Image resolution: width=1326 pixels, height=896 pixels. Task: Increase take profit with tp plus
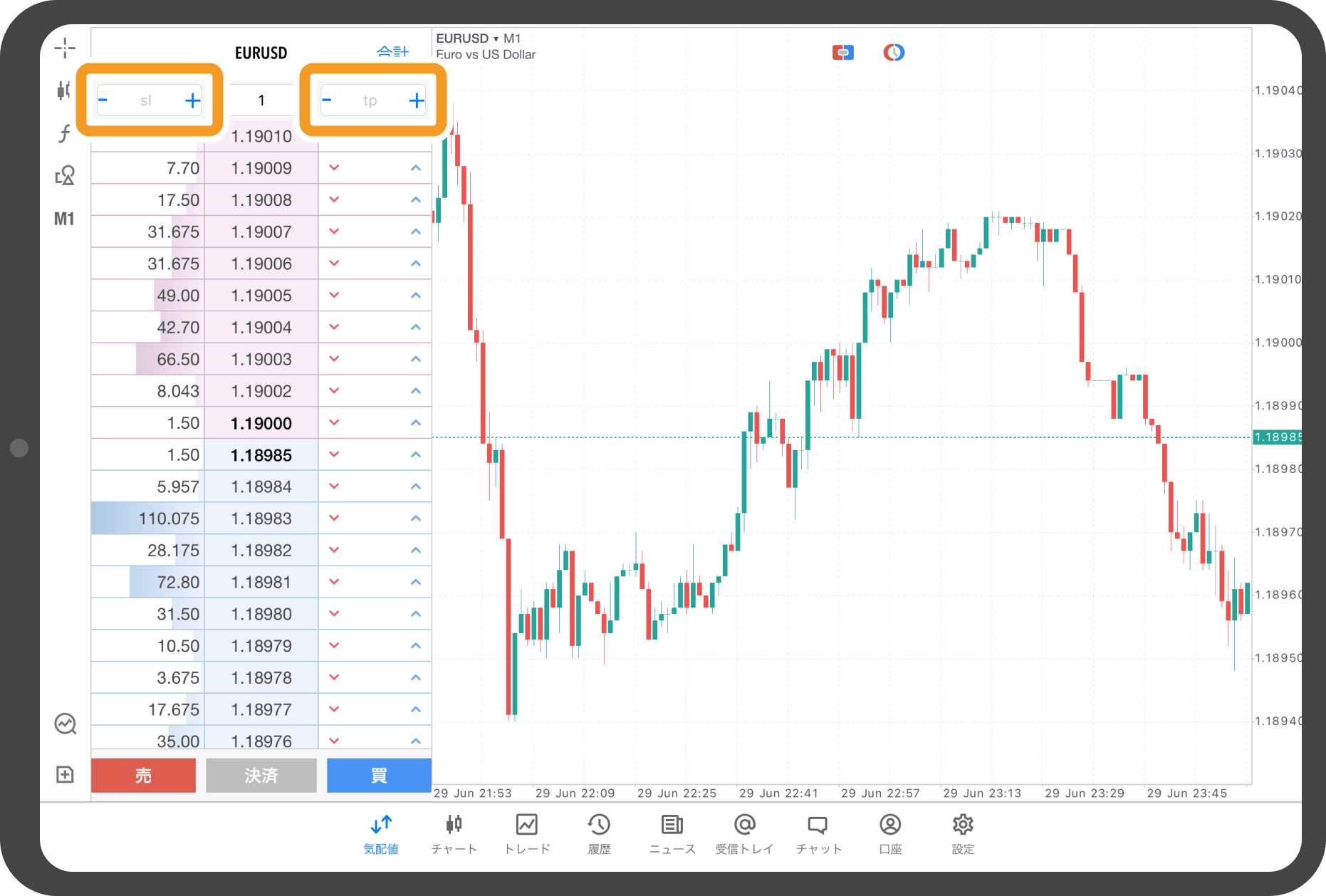(x=417, y=100)
